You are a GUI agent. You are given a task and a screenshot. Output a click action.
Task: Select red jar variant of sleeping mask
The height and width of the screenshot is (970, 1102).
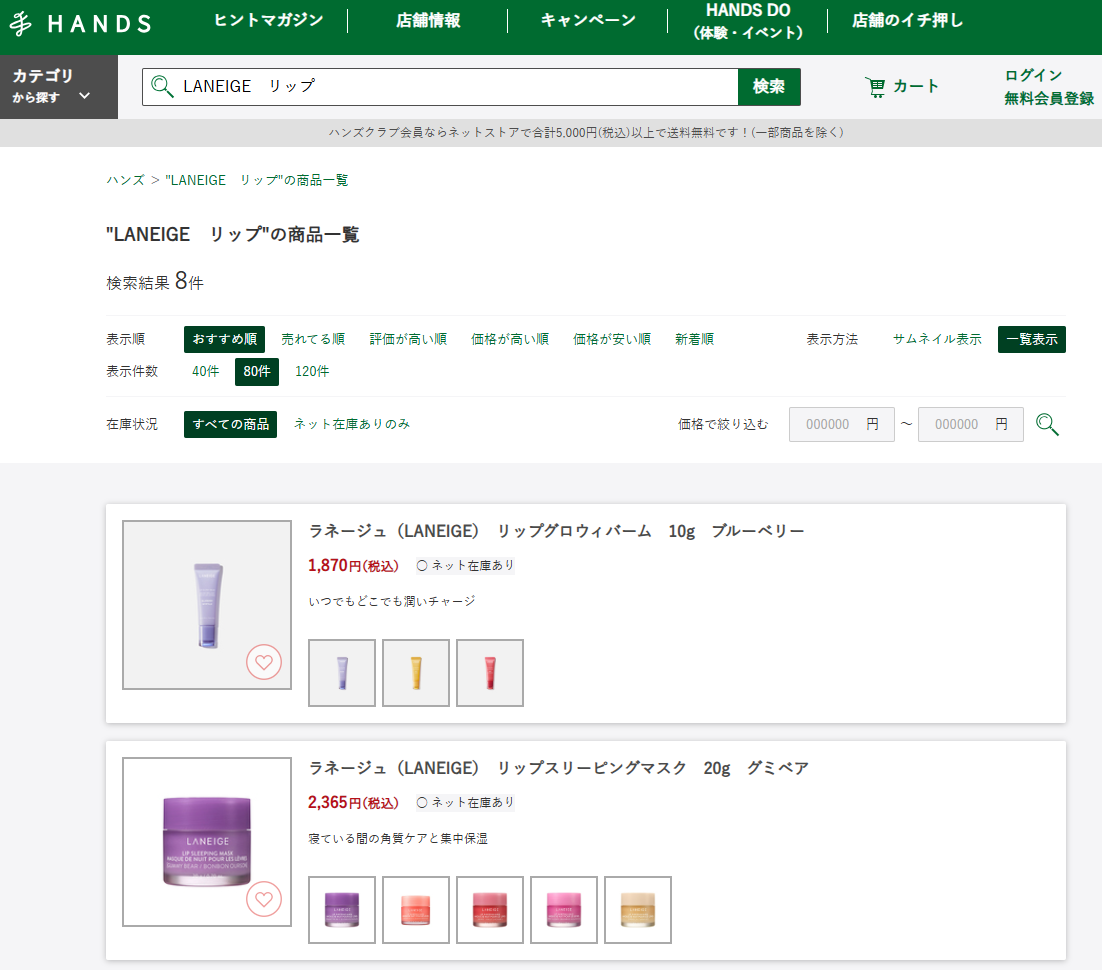tap(490, 910)
